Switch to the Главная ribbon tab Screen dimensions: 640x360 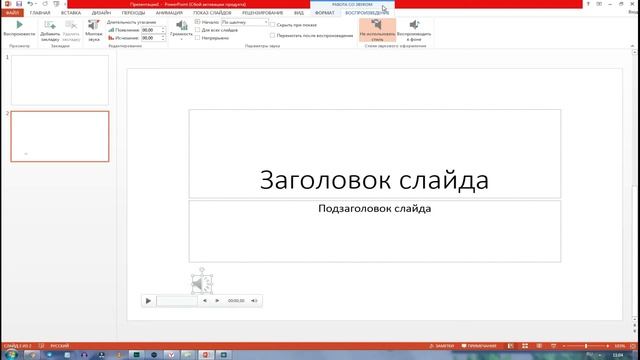coord(40,13)
